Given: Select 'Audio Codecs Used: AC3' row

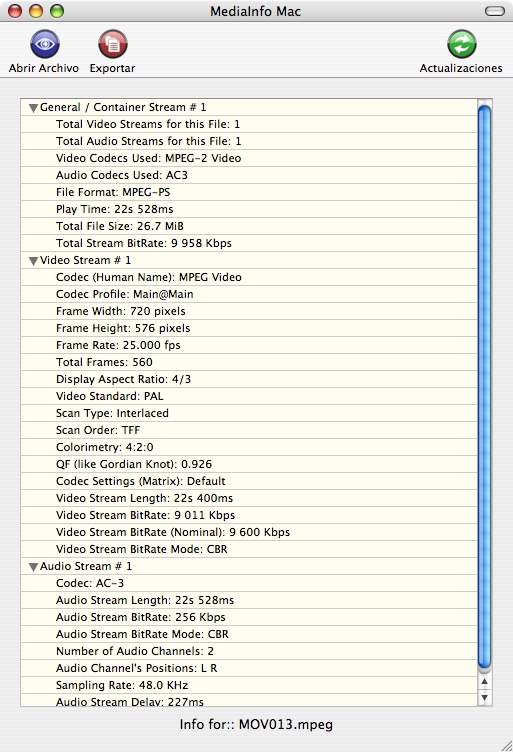Looking at the screenshot, I should click(x=249, y=175).
